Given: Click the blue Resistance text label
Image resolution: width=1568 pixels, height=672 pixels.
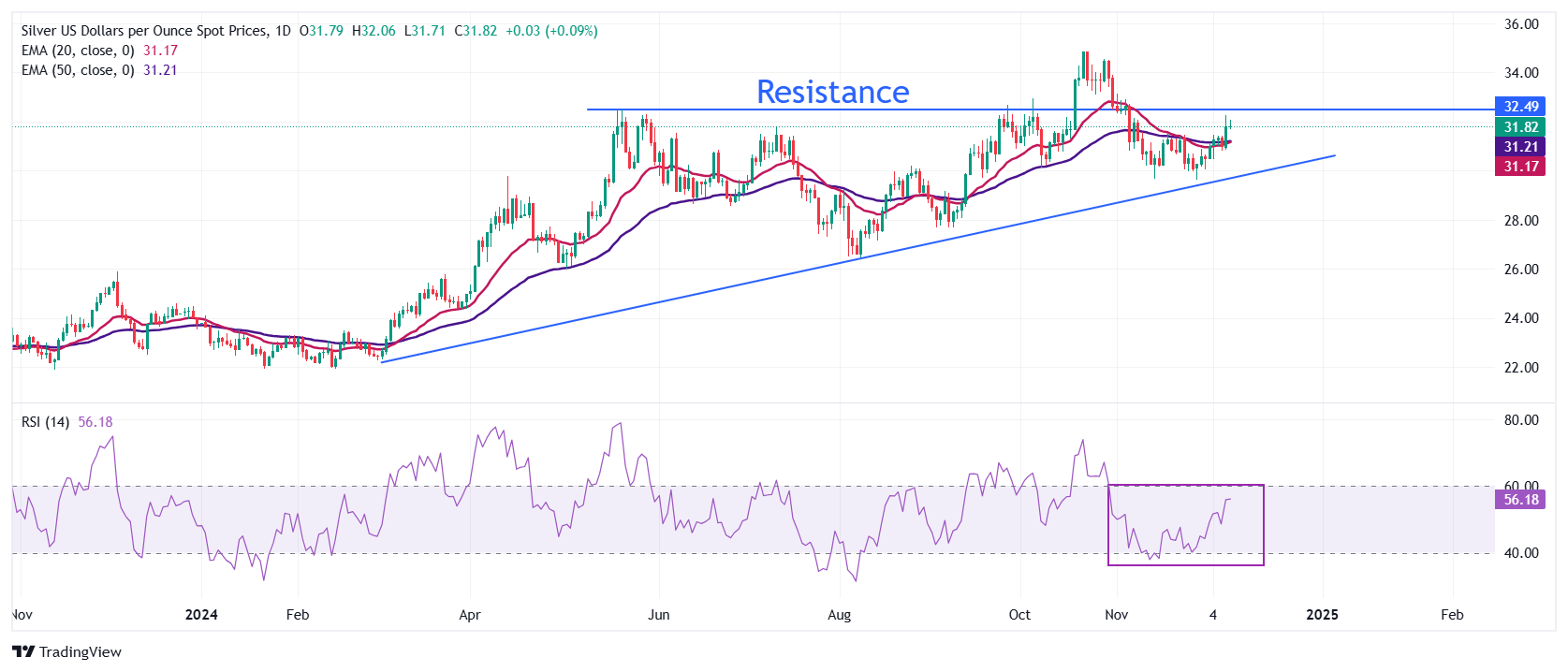Looking at the screenshot, I should 832,92.
